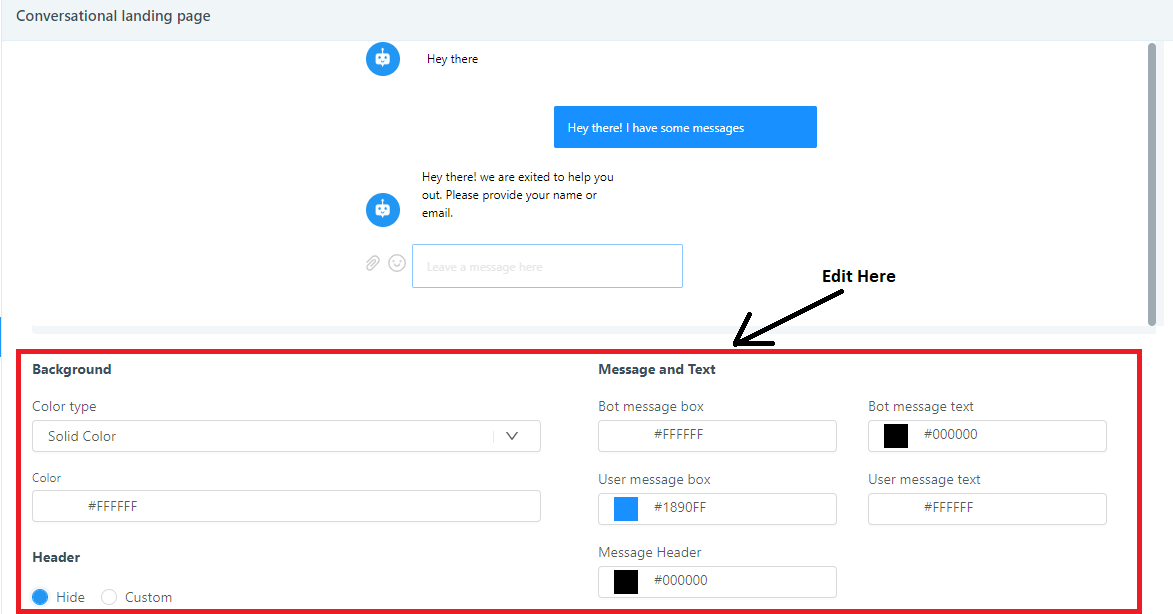Click the Solid Color dropdown chevron
1173x614 pixels.
512,436
